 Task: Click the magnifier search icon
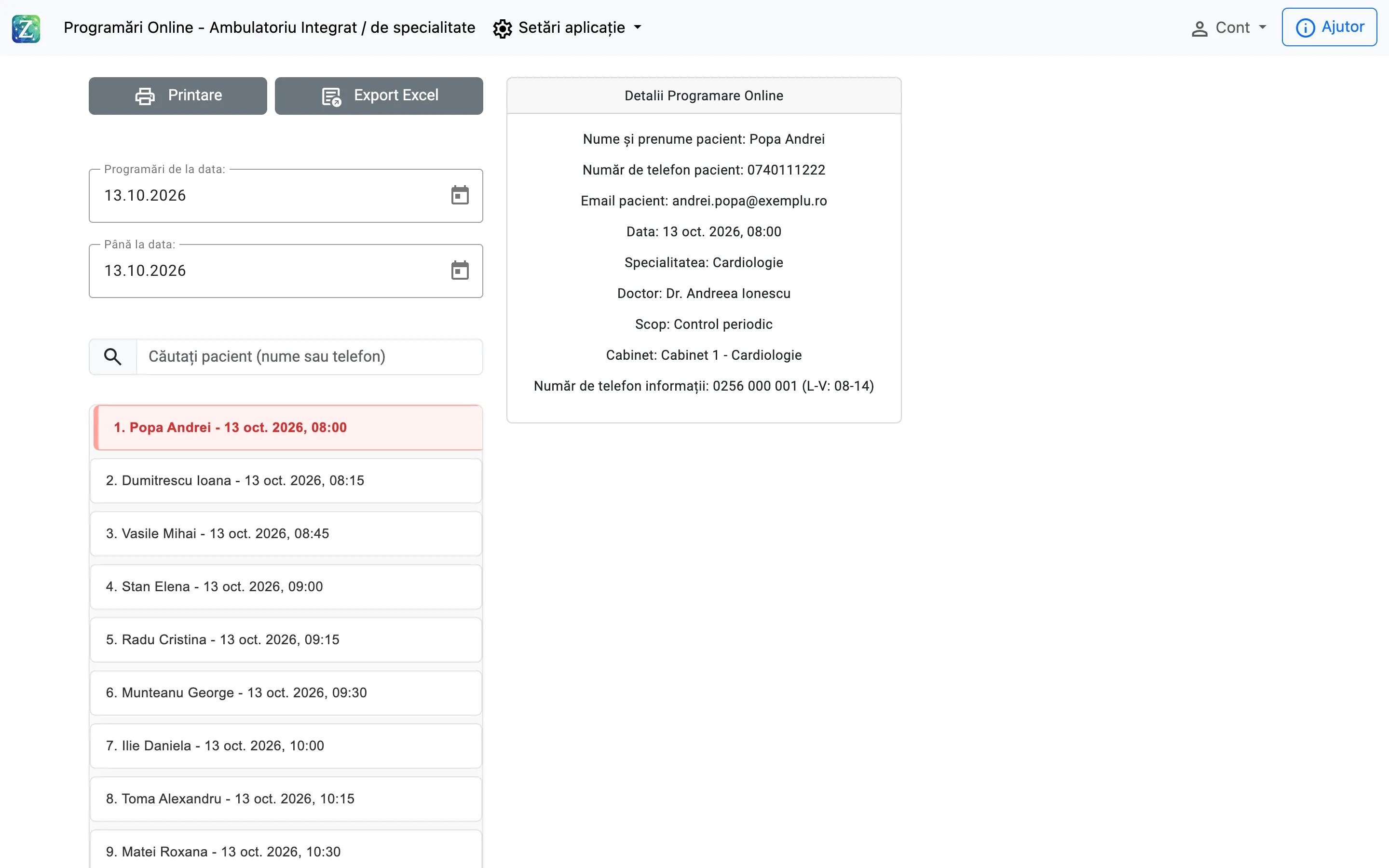click(x=112, y=356)
